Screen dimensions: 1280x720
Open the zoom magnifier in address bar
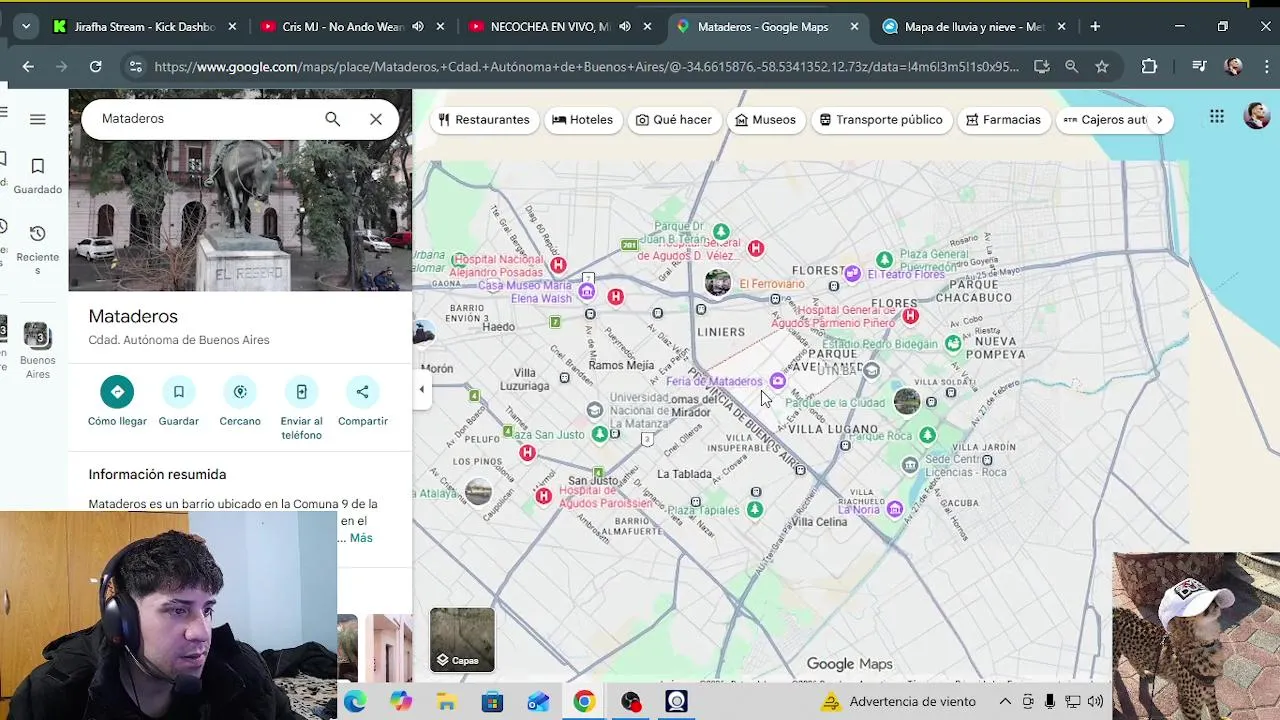(1071, 67)
